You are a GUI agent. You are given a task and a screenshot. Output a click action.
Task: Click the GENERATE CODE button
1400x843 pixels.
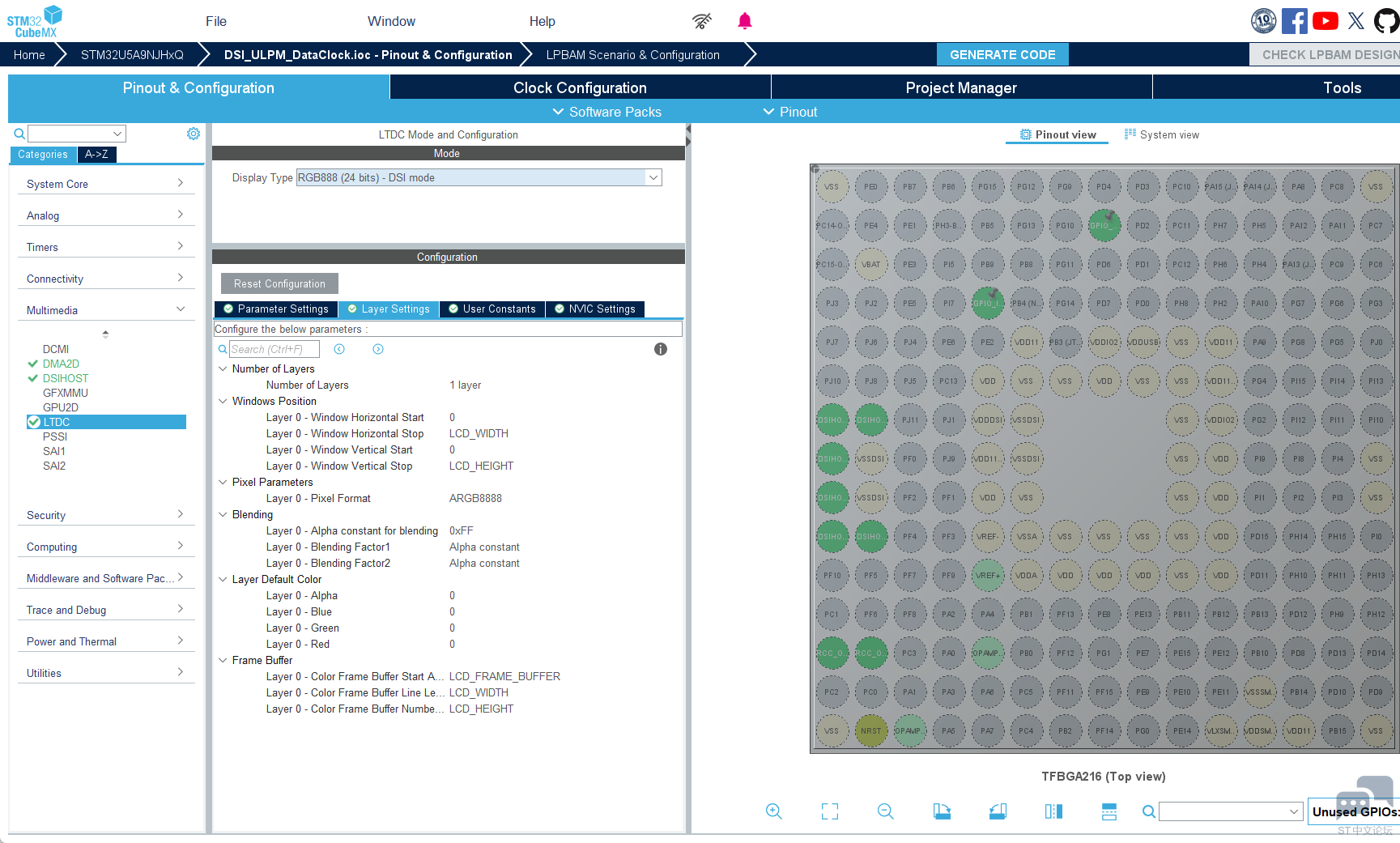coord(1002,54)
